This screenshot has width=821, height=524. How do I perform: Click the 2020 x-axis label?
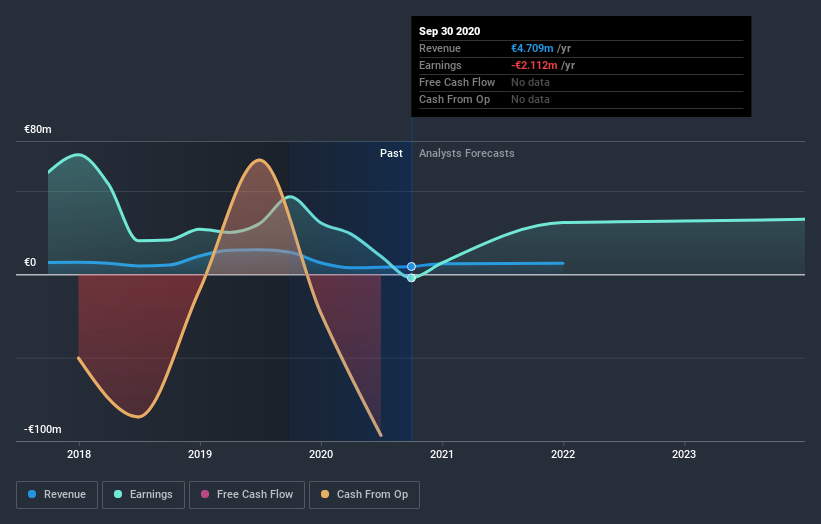[321, 454]
